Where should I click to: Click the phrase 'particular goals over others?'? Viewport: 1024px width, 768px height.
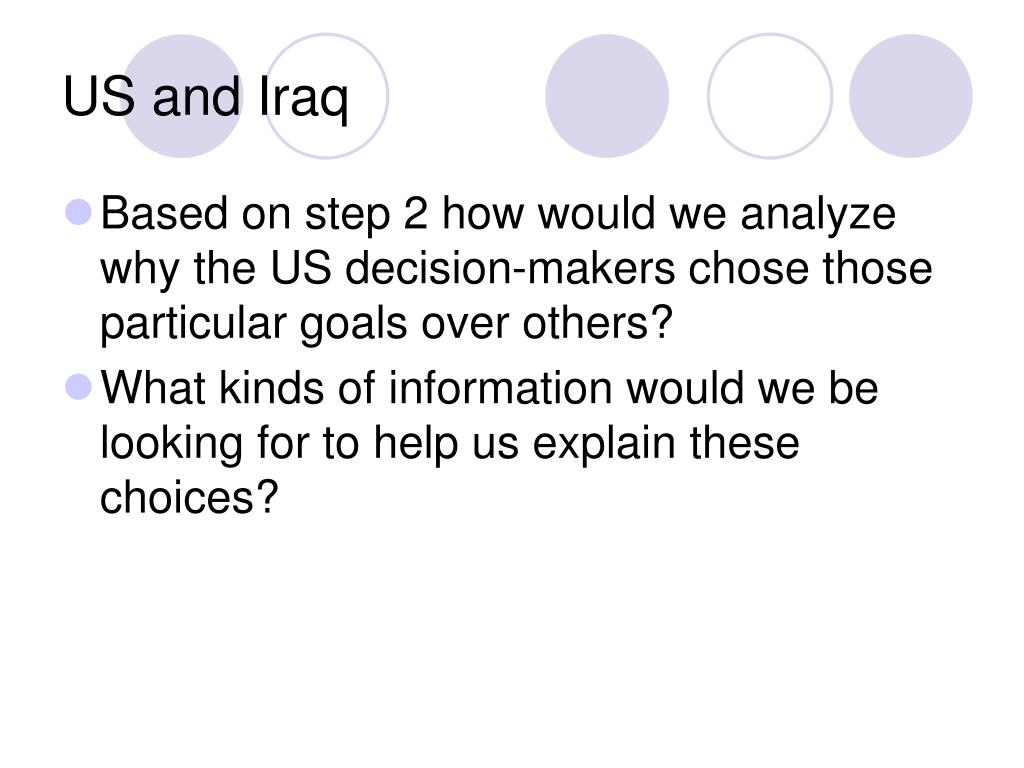coord(386,325)
